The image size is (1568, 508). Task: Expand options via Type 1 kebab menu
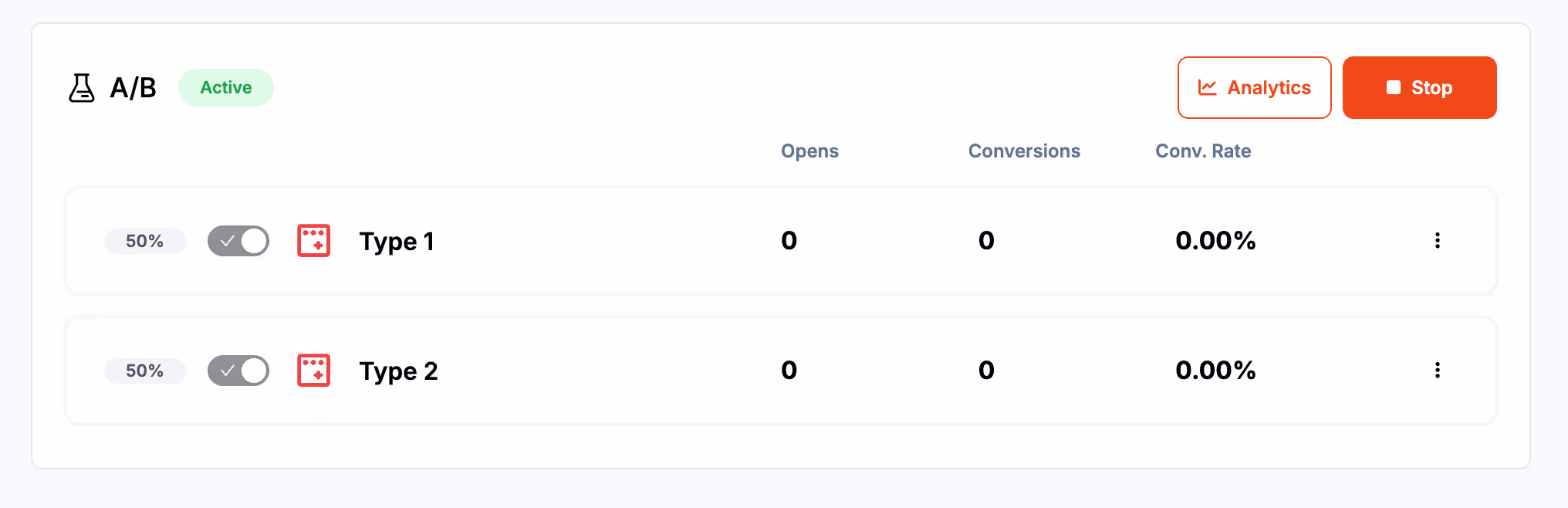tap(1438, 240)
